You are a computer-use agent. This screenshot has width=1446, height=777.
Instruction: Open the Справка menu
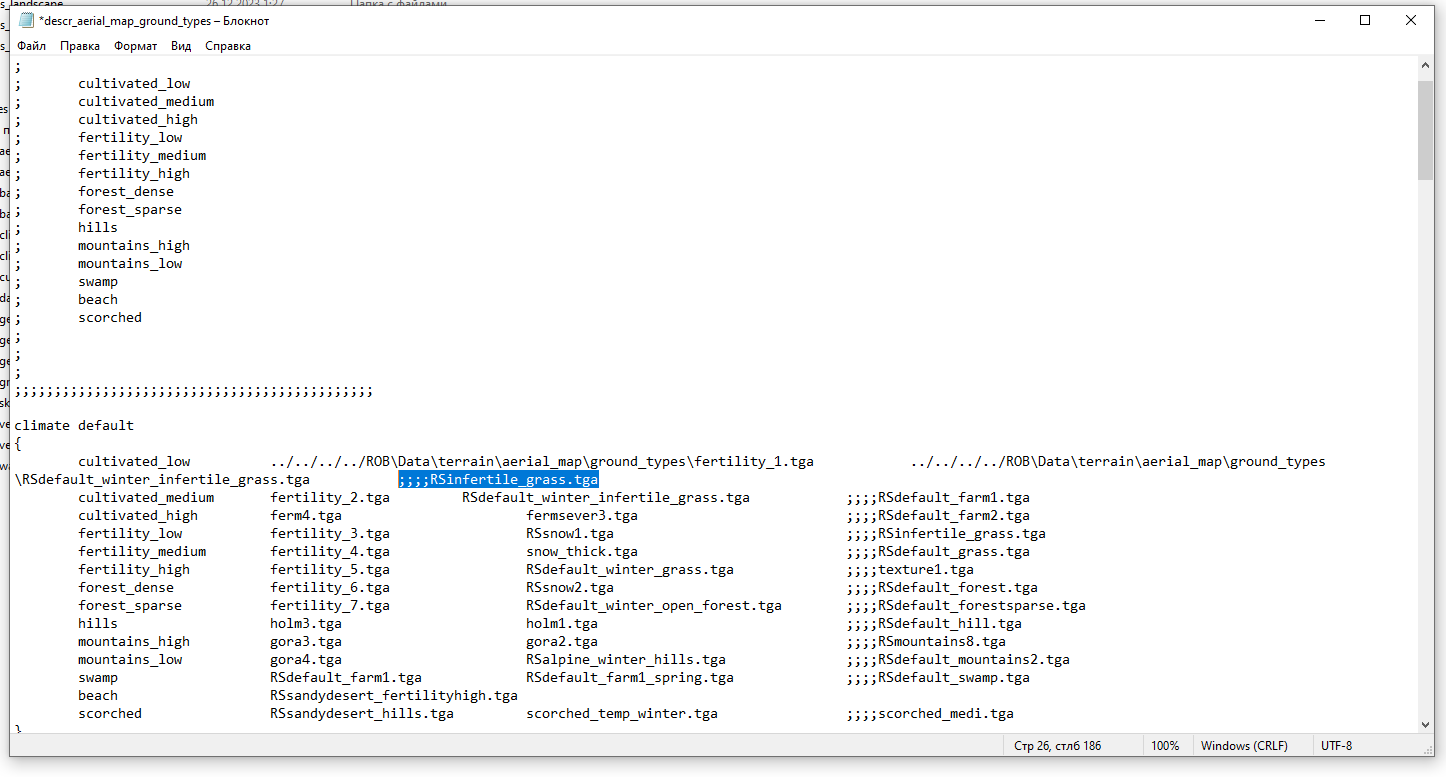pos(228,46)
